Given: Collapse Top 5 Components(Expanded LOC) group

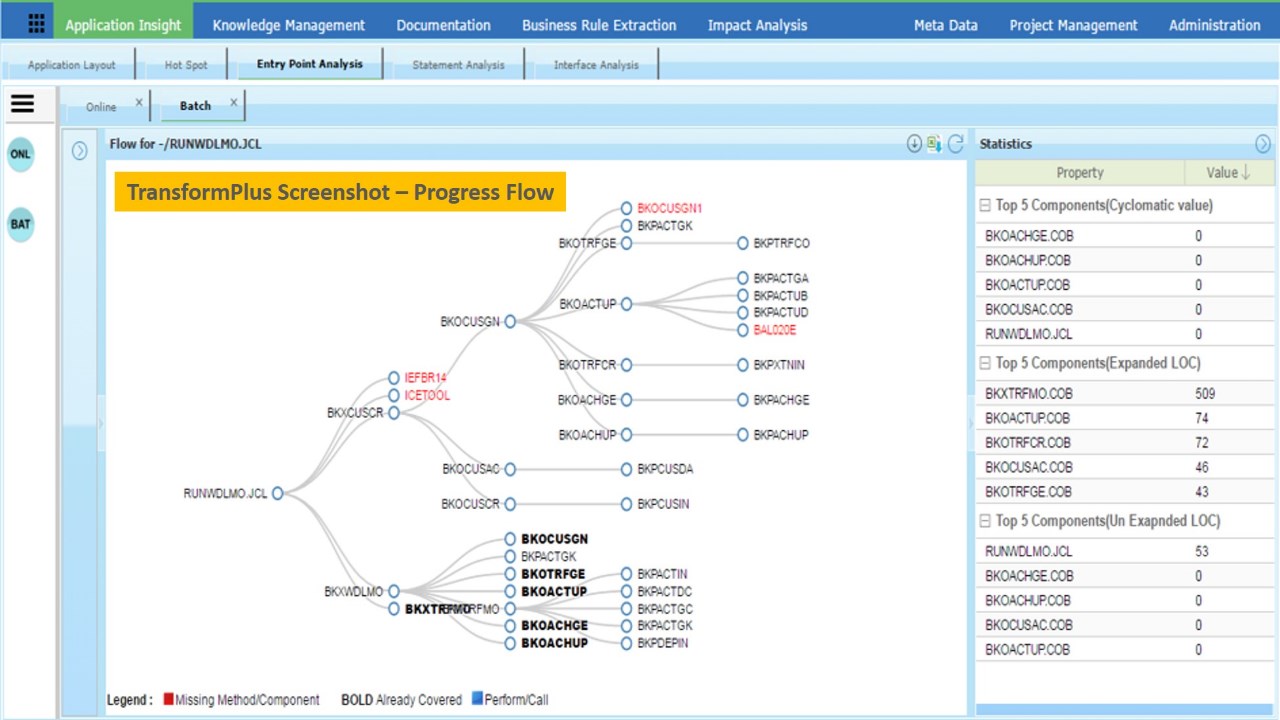Looking at the screenshot, I should tap(985, 363).
